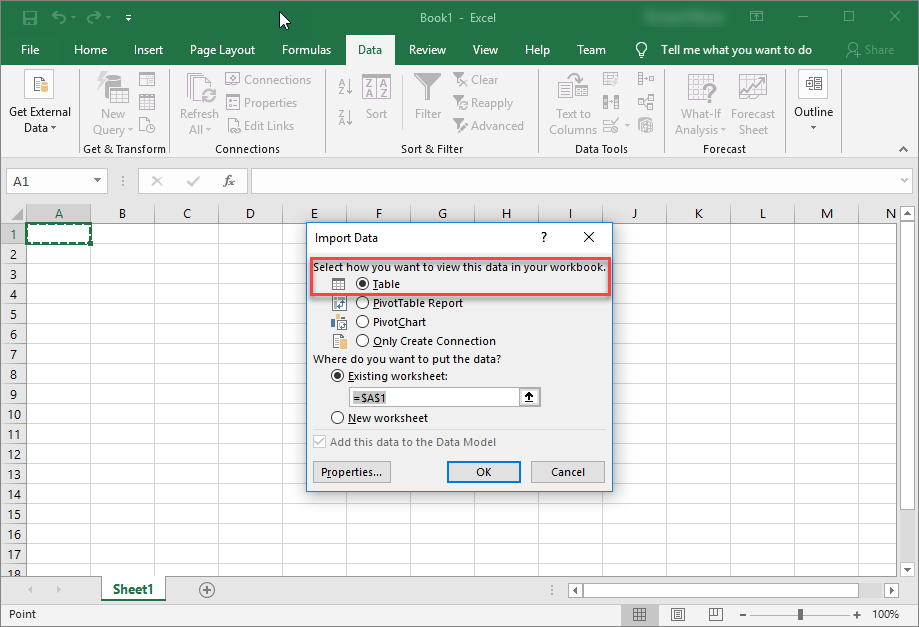Click the New Sheet plus icon

click(207, 590)
